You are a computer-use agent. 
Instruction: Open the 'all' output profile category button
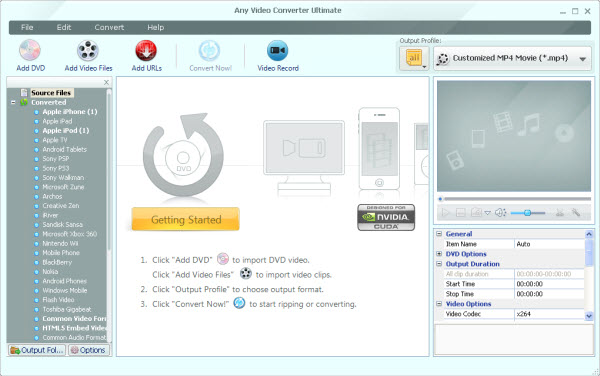[x=414, y=59]
